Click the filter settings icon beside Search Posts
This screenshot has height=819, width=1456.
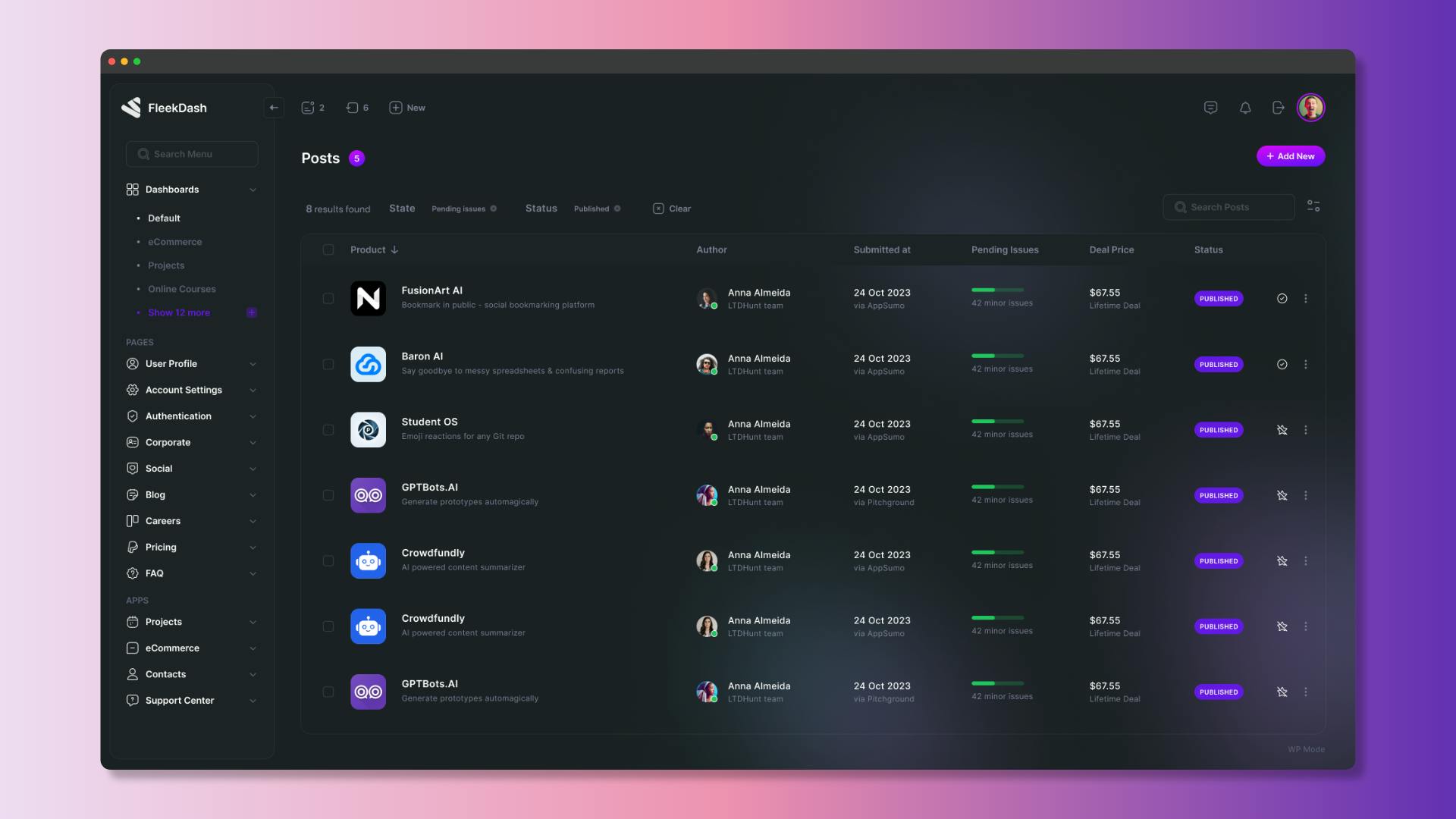[1313, 206]
